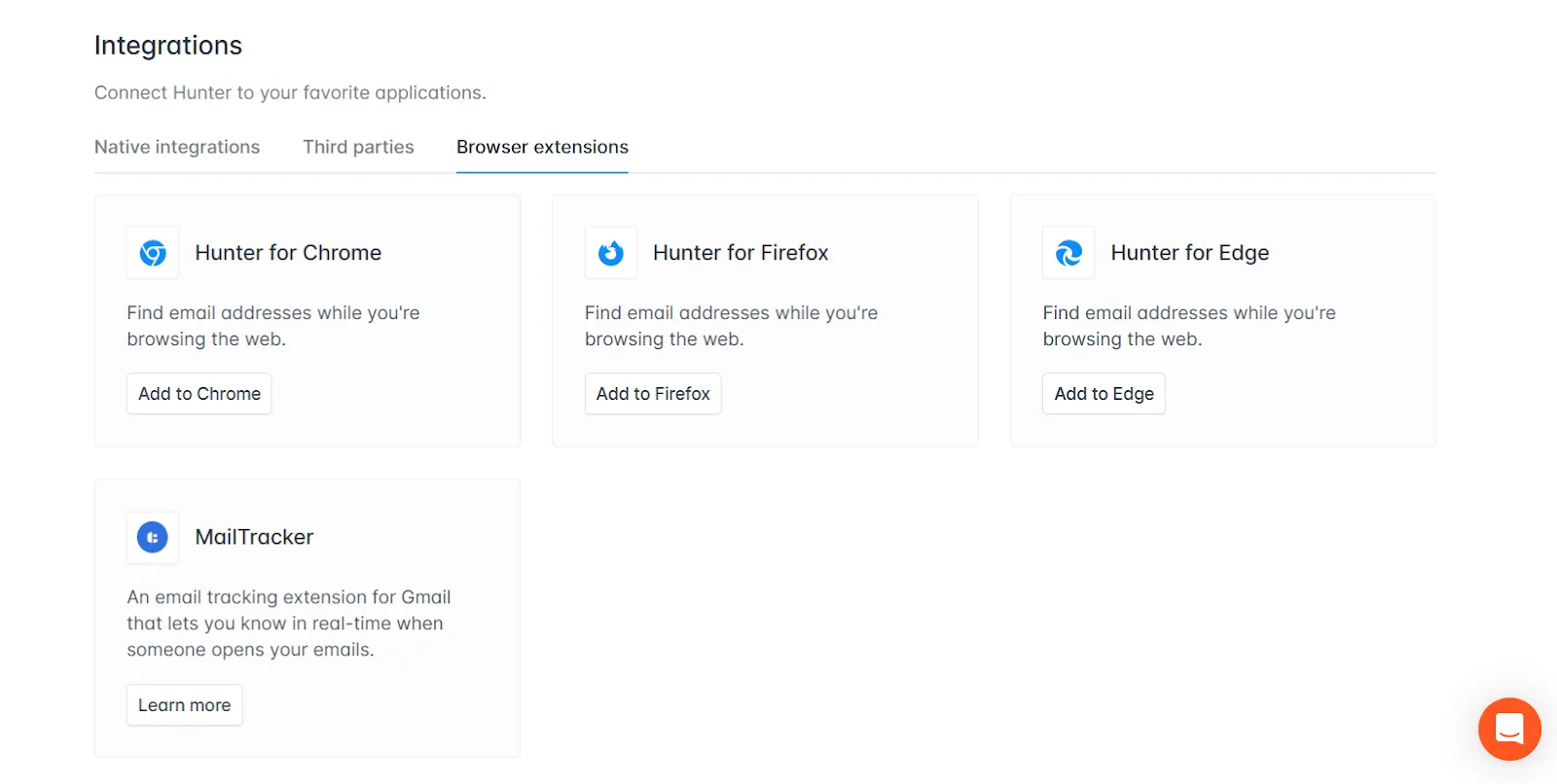Screen dimensions: 1557x784
Task: Click the Add to Chrome button
Action: click(199, 394)
